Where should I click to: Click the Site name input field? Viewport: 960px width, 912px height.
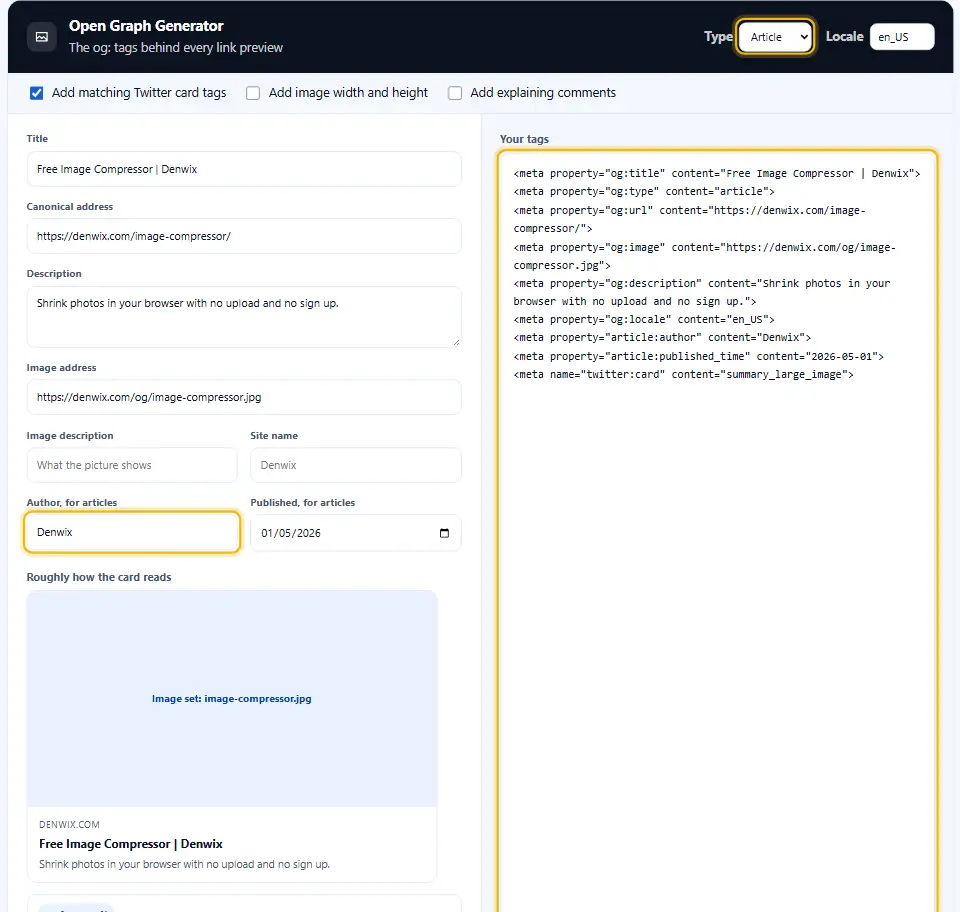tap(356, 465)
